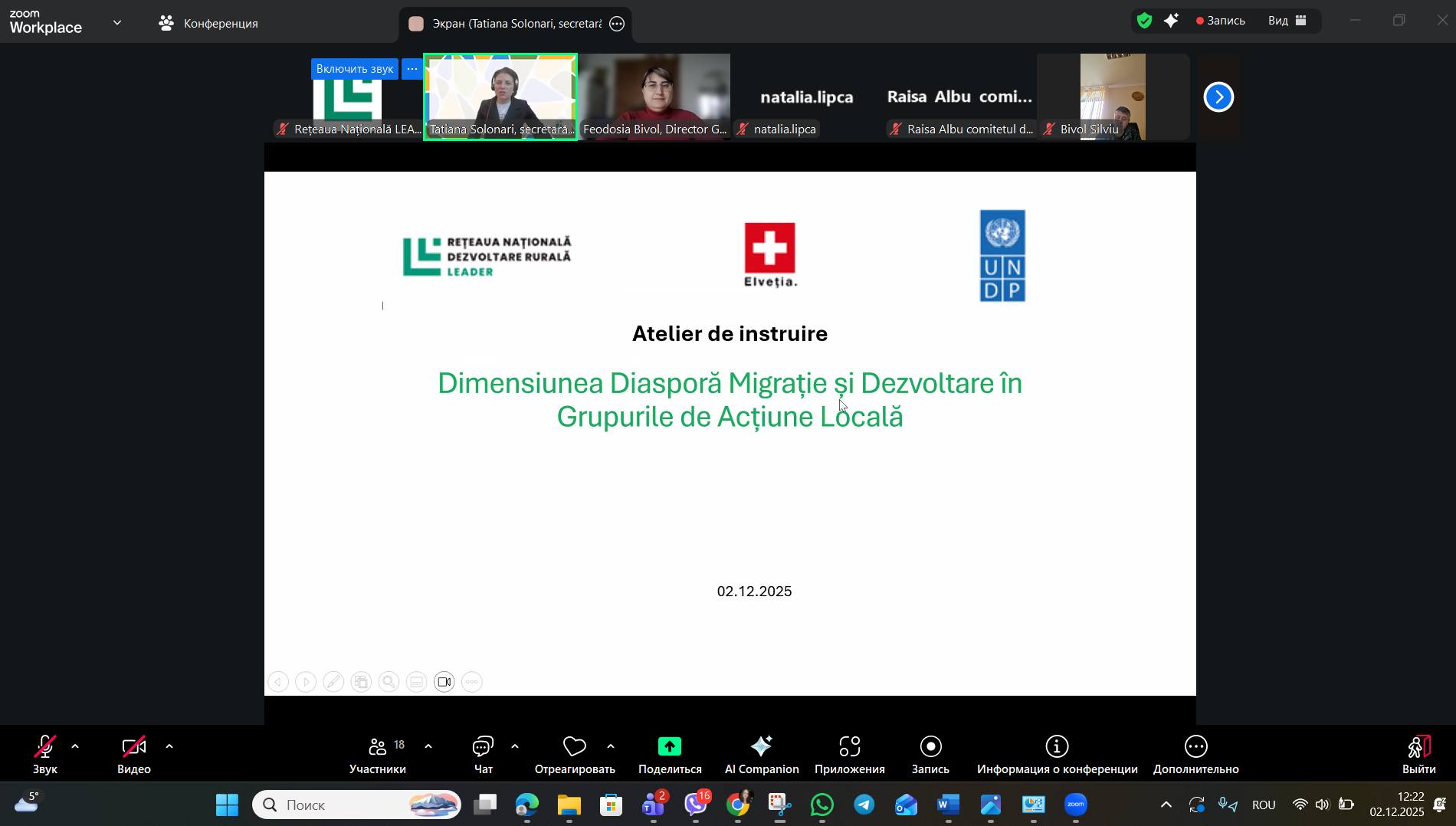Click Включить звук unmute button
The height and width of the screenshot is (826, 1456).
[x=354, y=69]
